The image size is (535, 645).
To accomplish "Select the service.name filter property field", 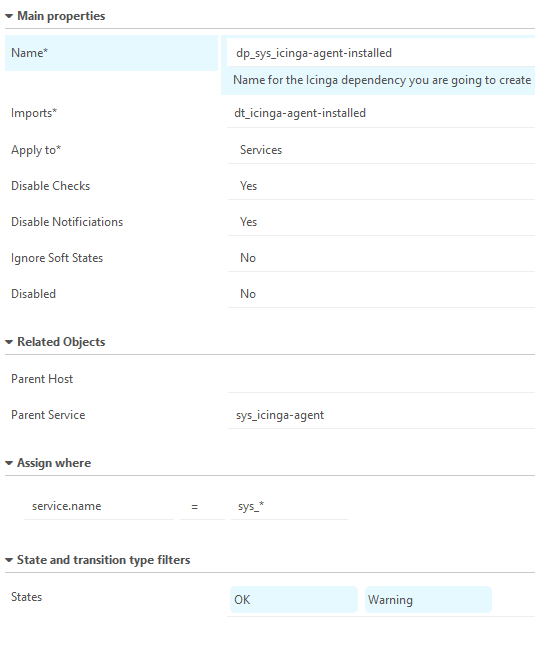I will [x=99, y=506].
